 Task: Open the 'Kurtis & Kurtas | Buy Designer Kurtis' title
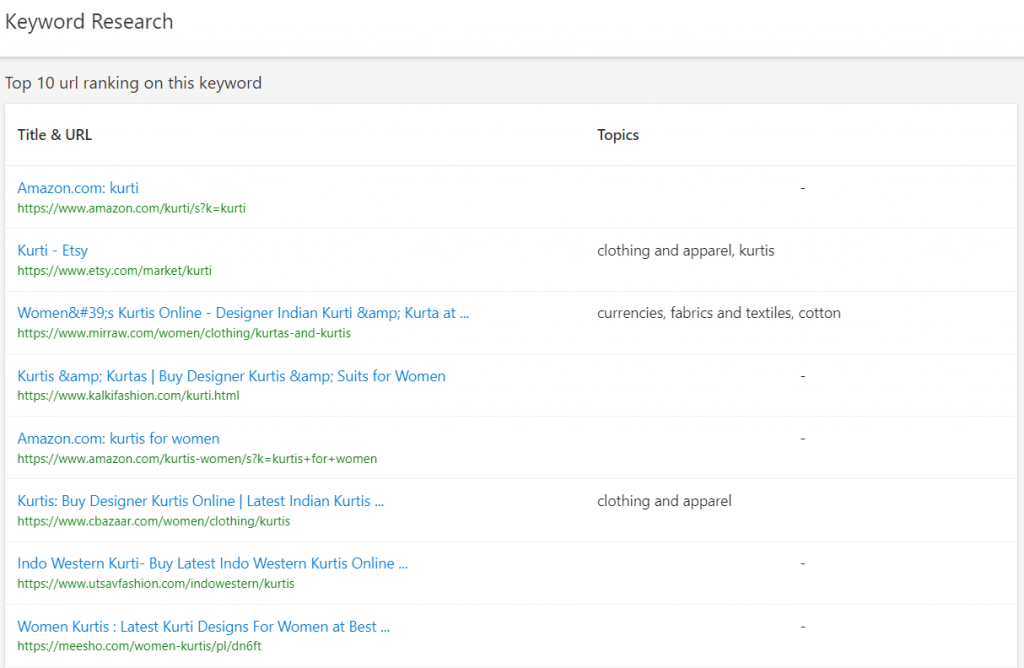(x=231, y=376)
